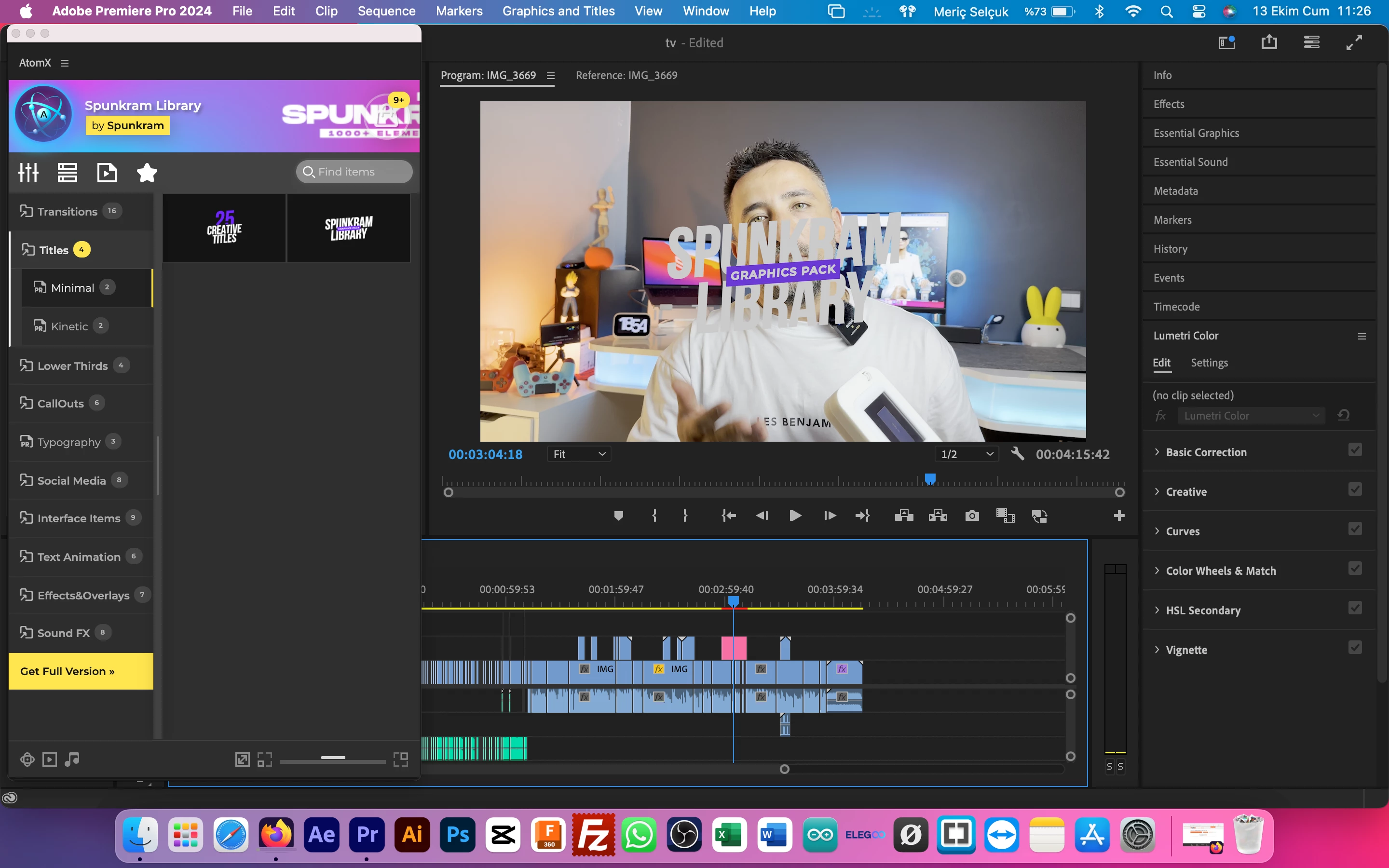
Task: Click the AtomX settings sliders icon
Action: point(28,172)
